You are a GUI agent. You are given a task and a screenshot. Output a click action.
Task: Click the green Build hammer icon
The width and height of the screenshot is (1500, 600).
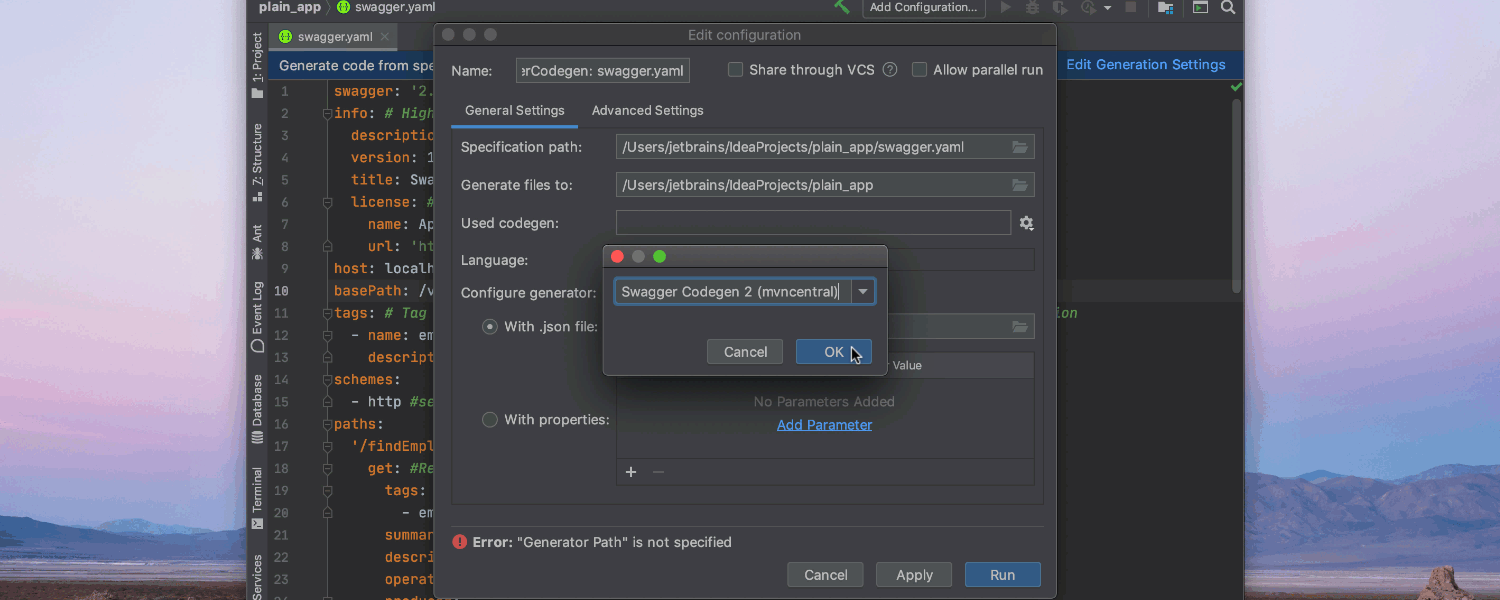[842, 7]
